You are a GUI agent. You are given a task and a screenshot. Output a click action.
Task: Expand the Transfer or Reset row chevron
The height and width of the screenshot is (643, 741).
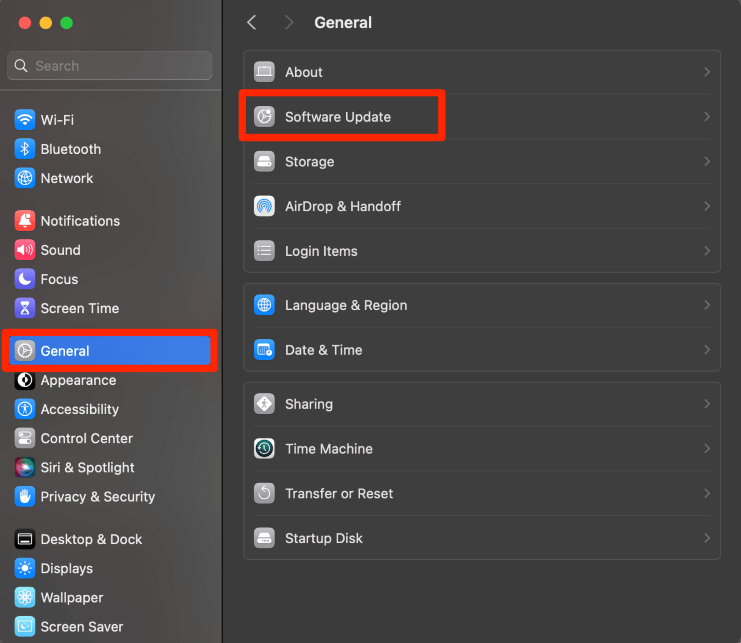pyautogui.click(x=707, y=493)
